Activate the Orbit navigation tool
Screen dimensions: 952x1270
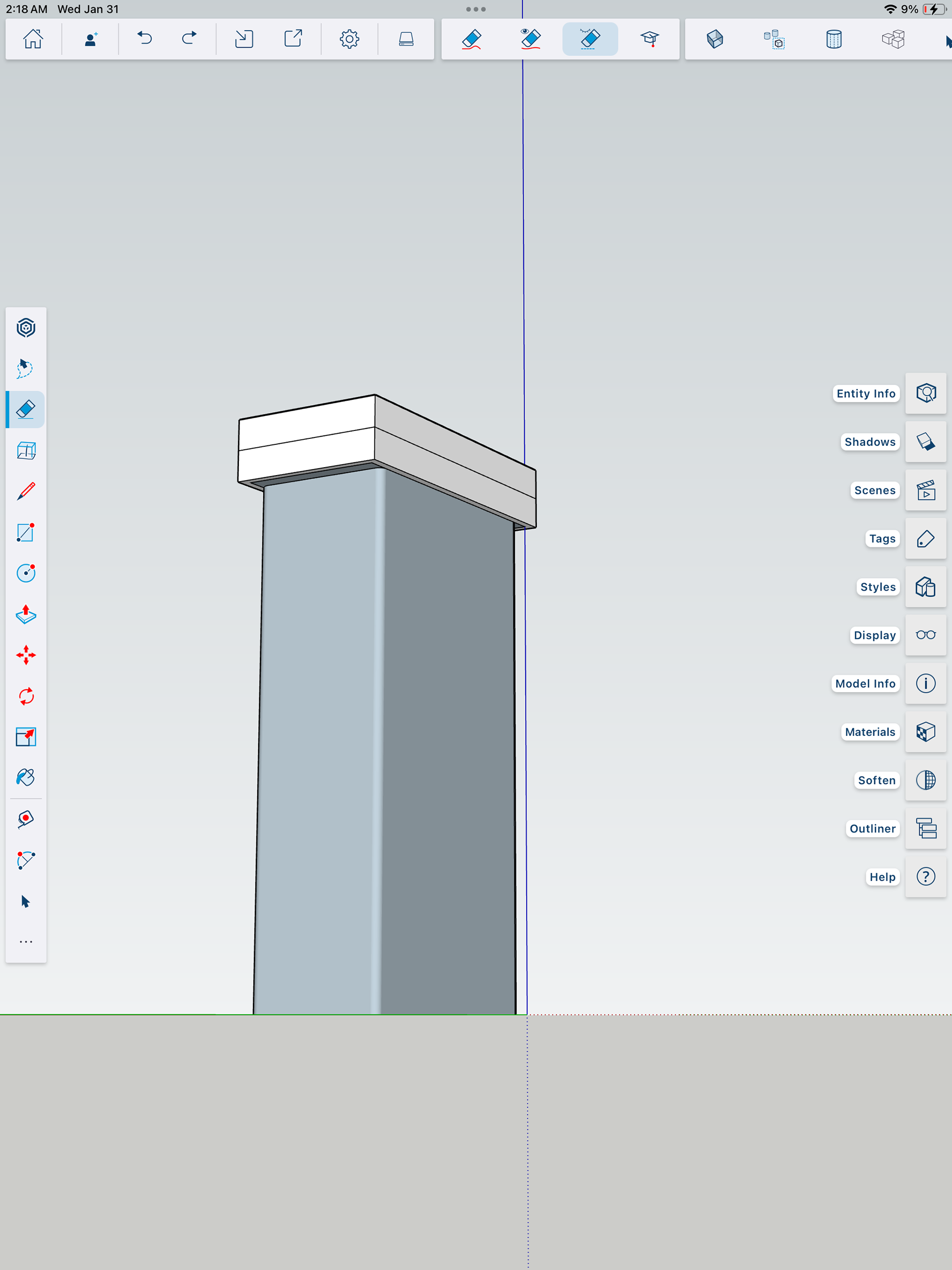click(26, 328)
